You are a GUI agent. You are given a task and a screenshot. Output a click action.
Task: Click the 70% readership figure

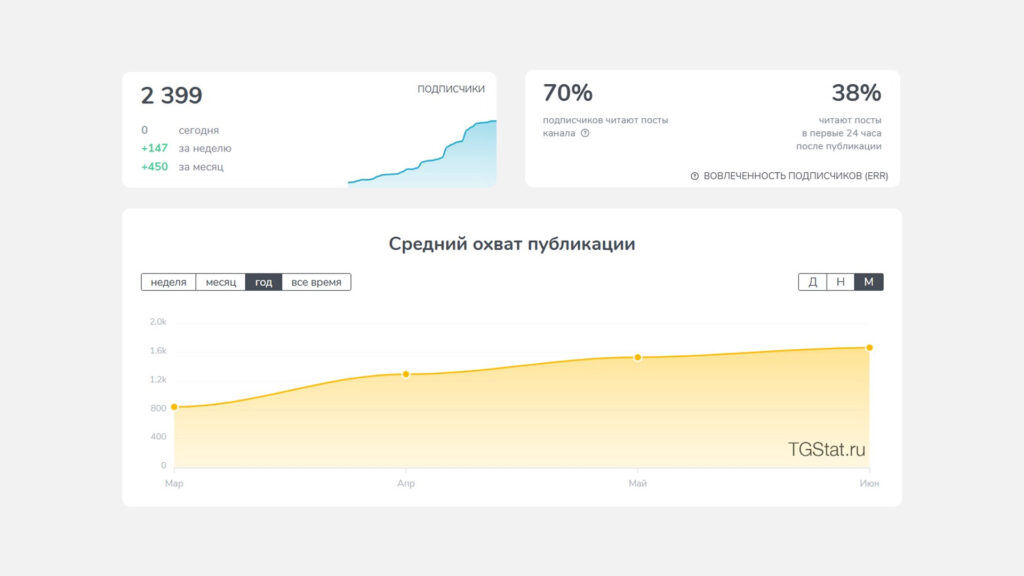pyautogui.click(x=568, y=93)
